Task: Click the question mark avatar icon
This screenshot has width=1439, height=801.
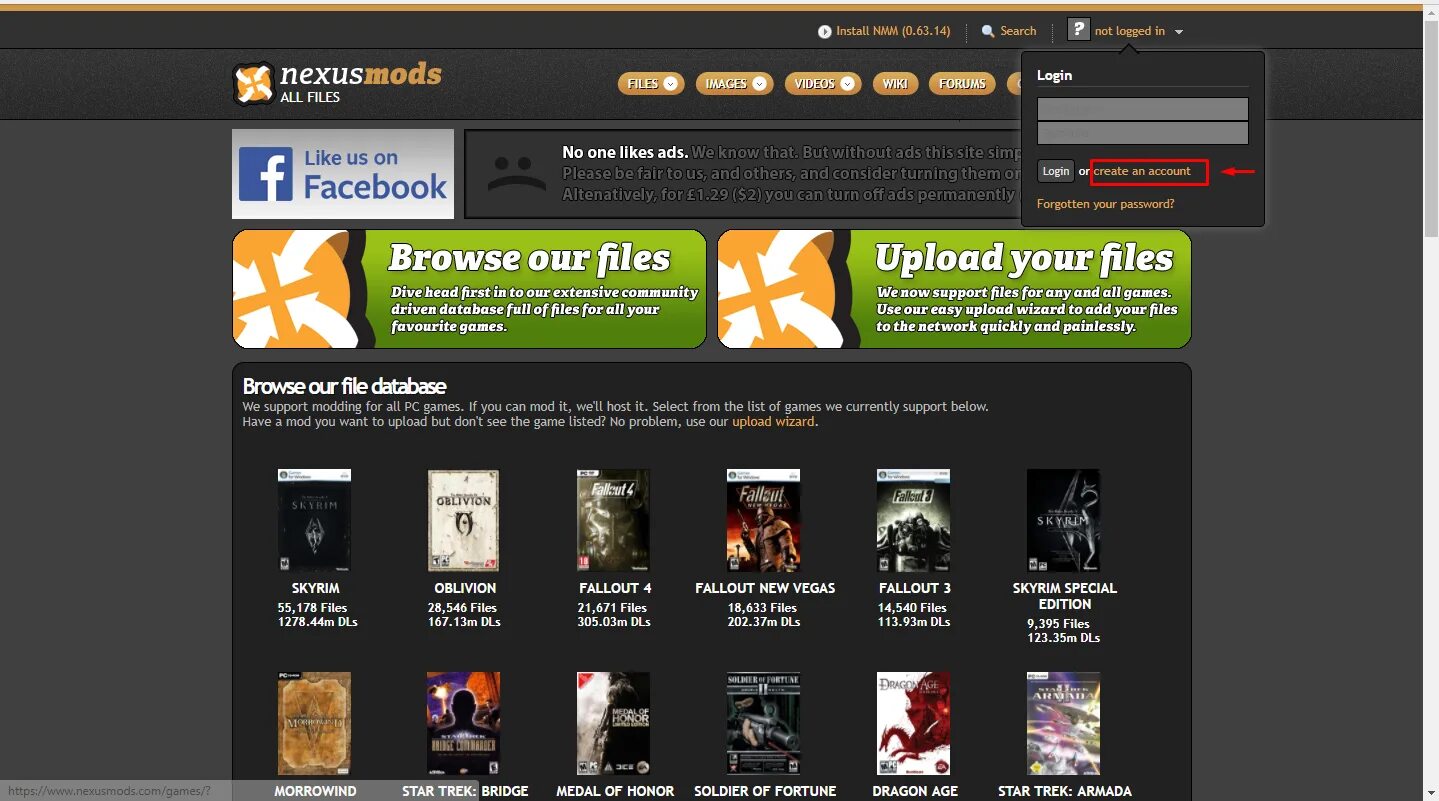Action: (1078, 30)
